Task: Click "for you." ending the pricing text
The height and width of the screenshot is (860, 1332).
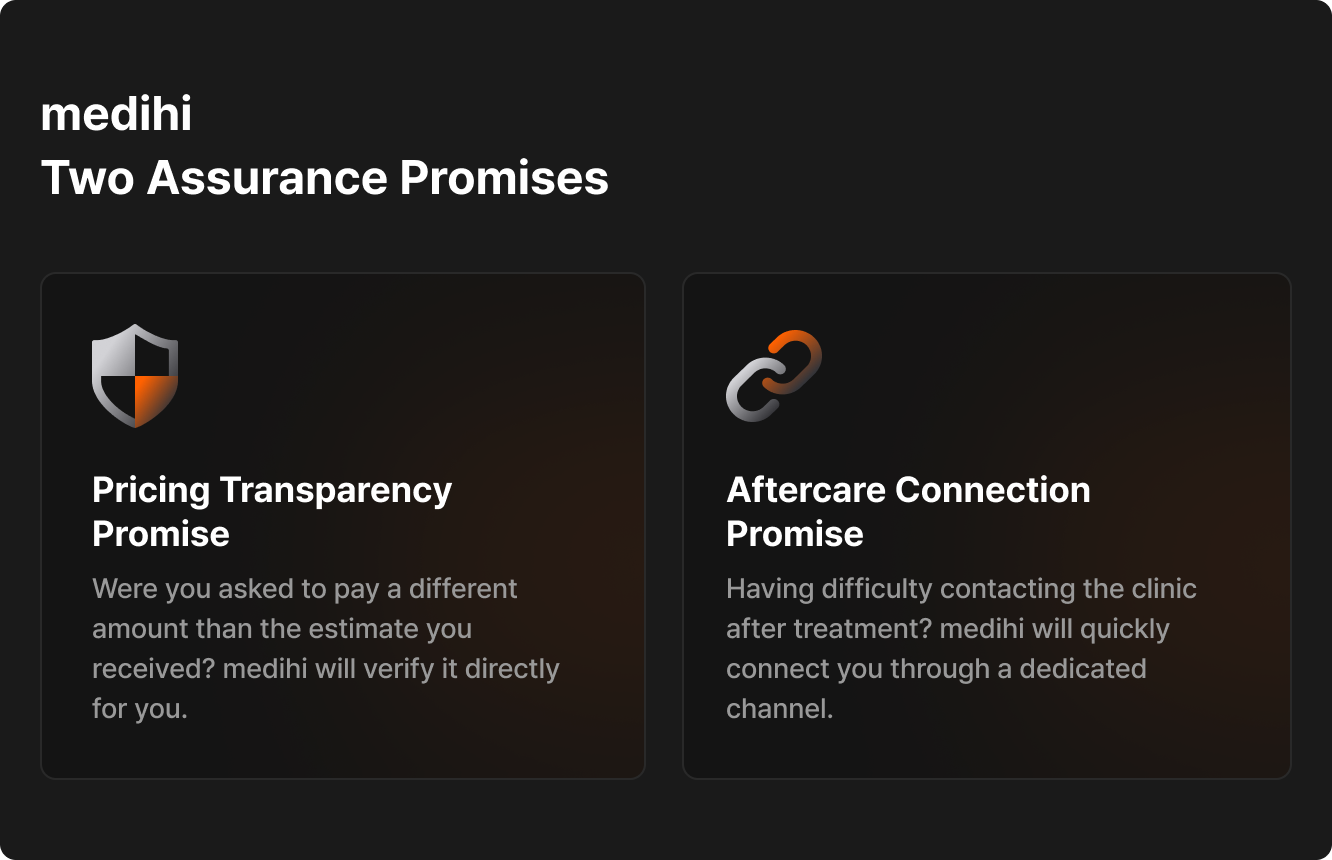Action: point(140,709)
